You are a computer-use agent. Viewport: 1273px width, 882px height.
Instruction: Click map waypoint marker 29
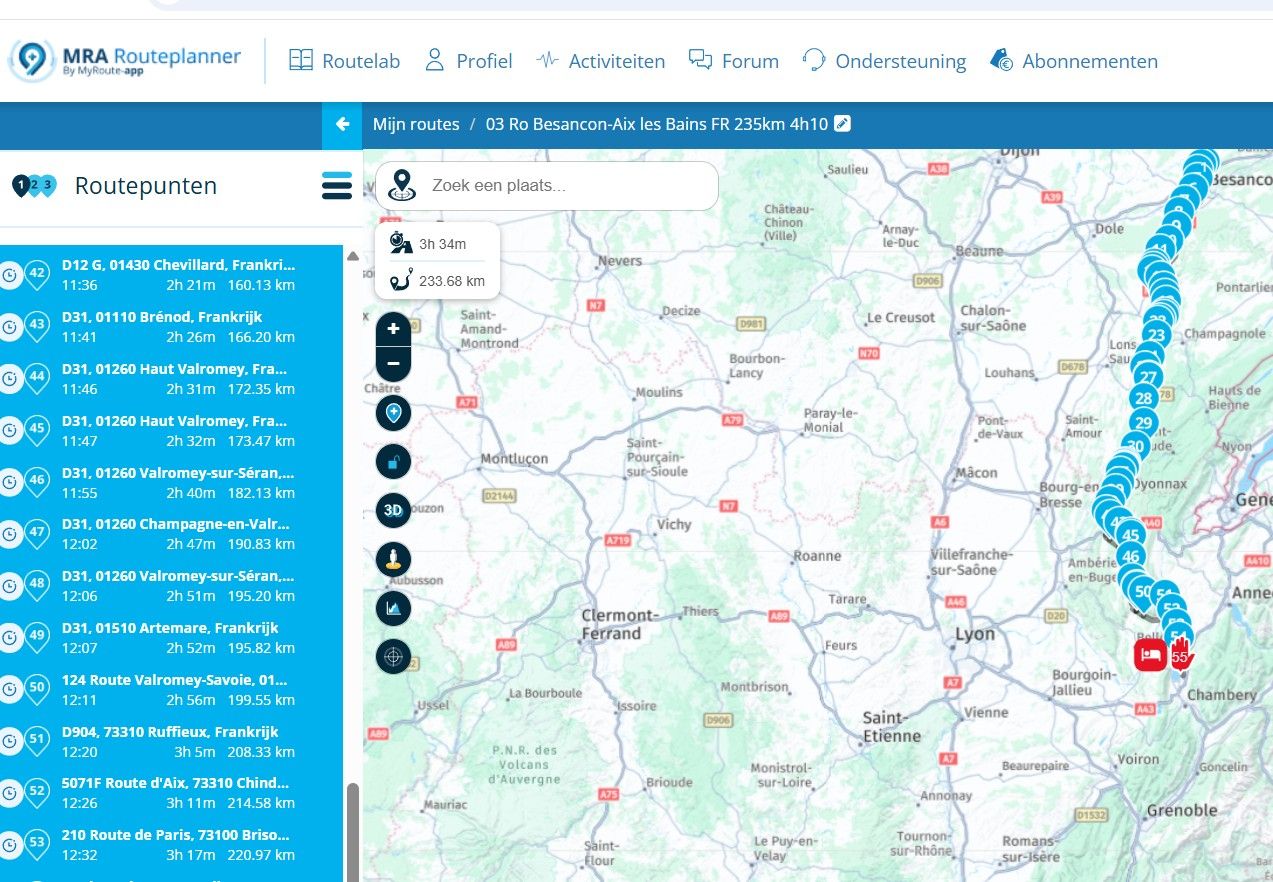[x=1143, y=423]
